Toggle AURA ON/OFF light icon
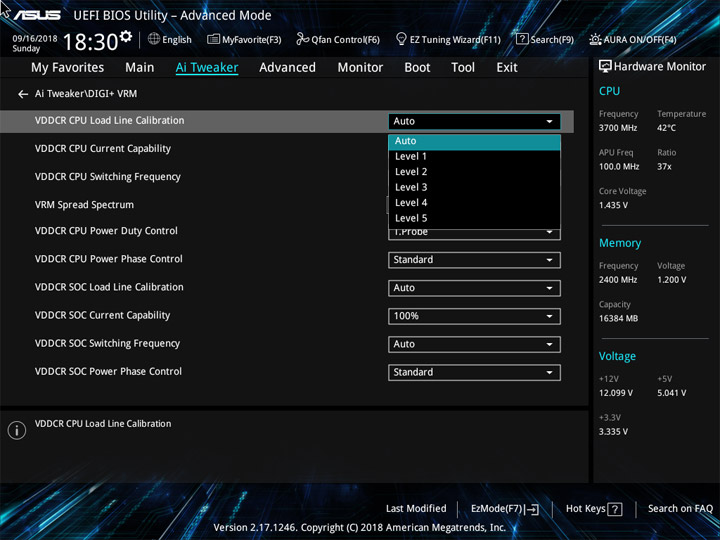Image resolution: width=720 pixels, height=540 pixels. click(x=595, y=39)
